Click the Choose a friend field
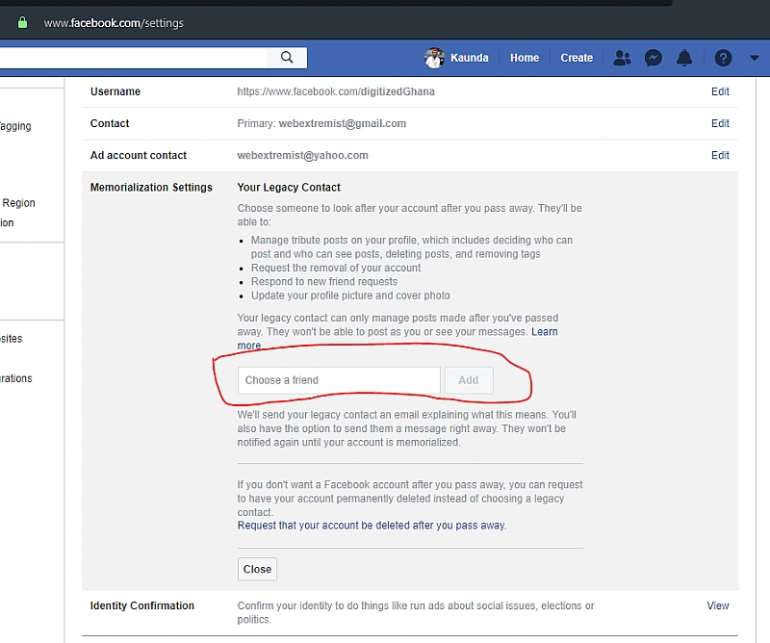The height and width of the screenshot is (643, 770). (339, 380)
